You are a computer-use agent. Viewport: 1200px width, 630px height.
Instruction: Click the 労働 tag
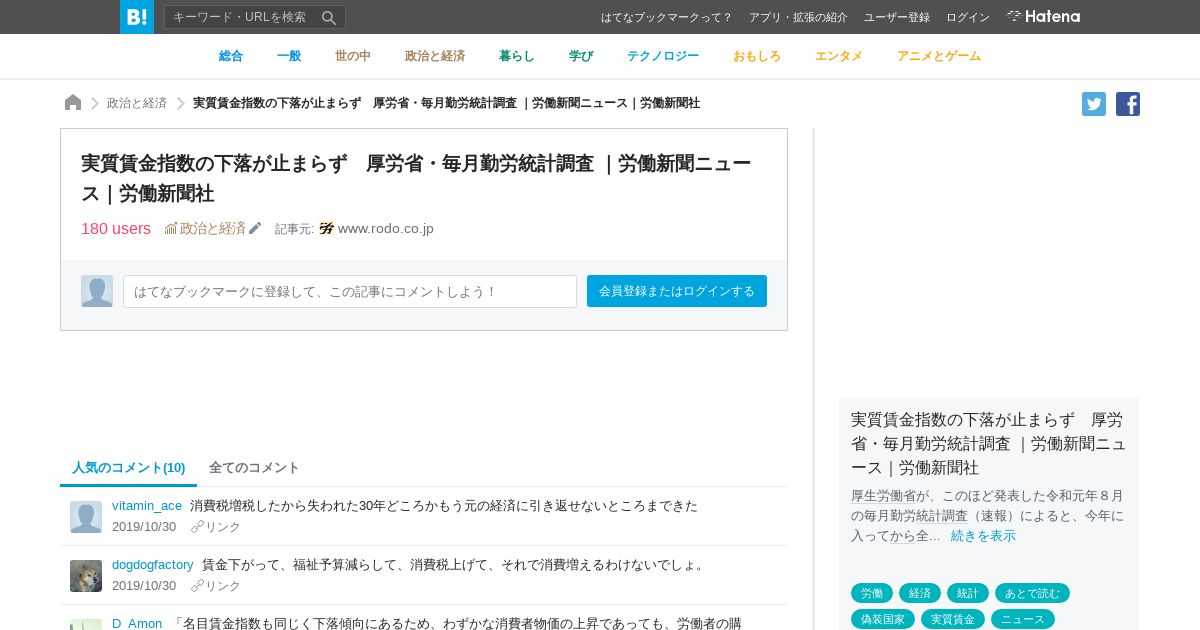click(x=872, y=593)
